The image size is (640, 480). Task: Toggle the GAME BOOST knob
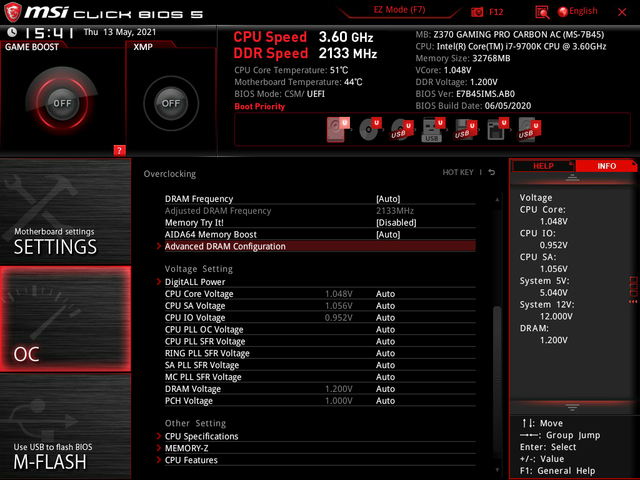pos(62,103)
